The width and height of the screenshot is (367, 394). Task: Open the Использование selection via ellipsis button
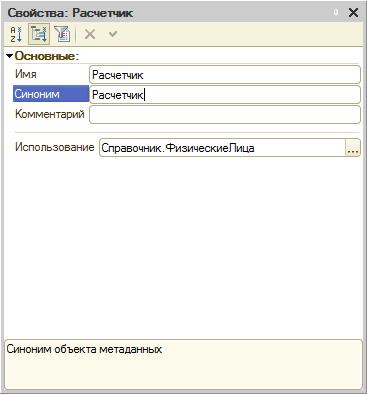click(353, 148)
